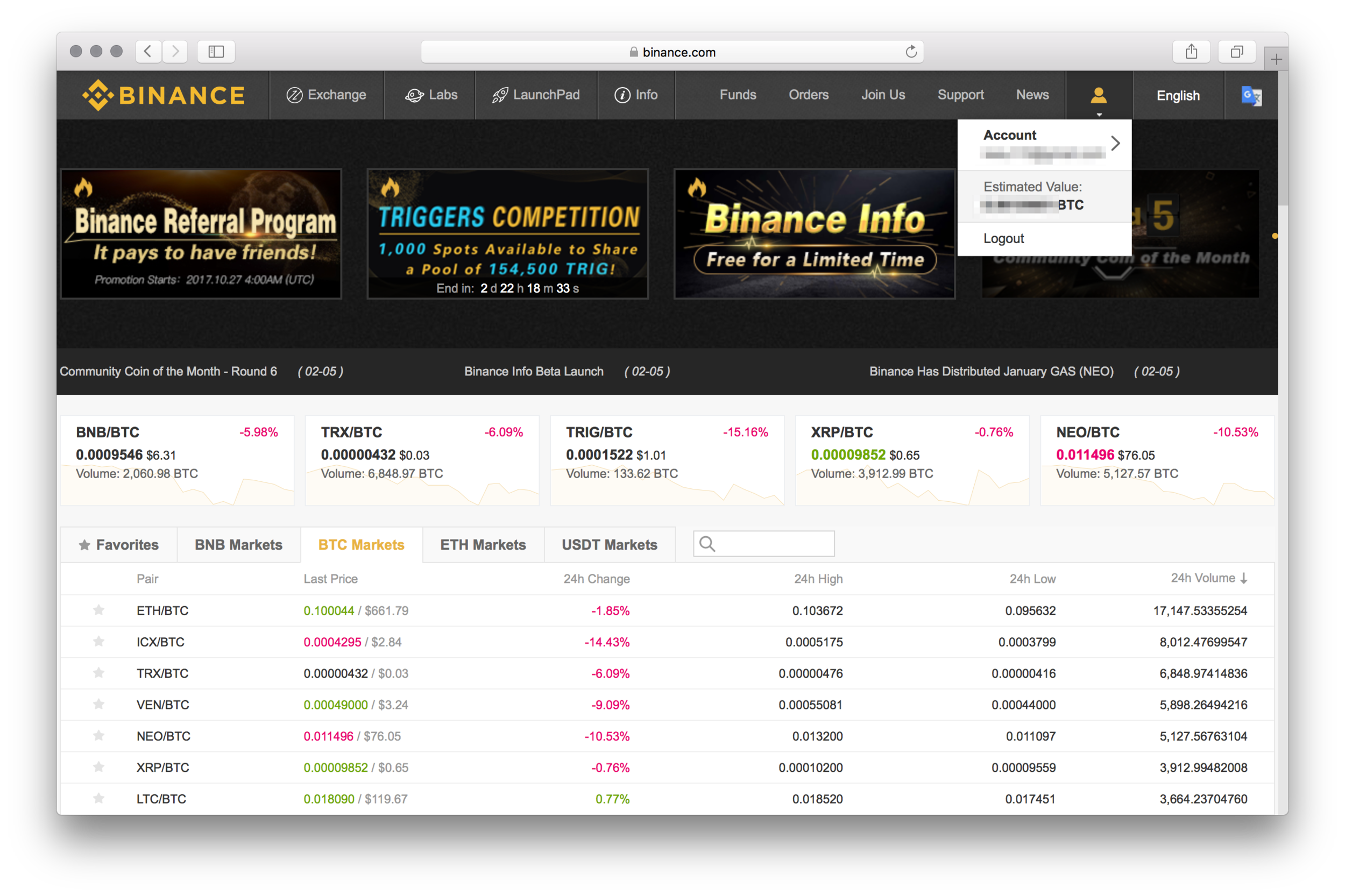1345x896 pixels.
Task: Open the Triggers Competition banner
Action: pos(507,234)
